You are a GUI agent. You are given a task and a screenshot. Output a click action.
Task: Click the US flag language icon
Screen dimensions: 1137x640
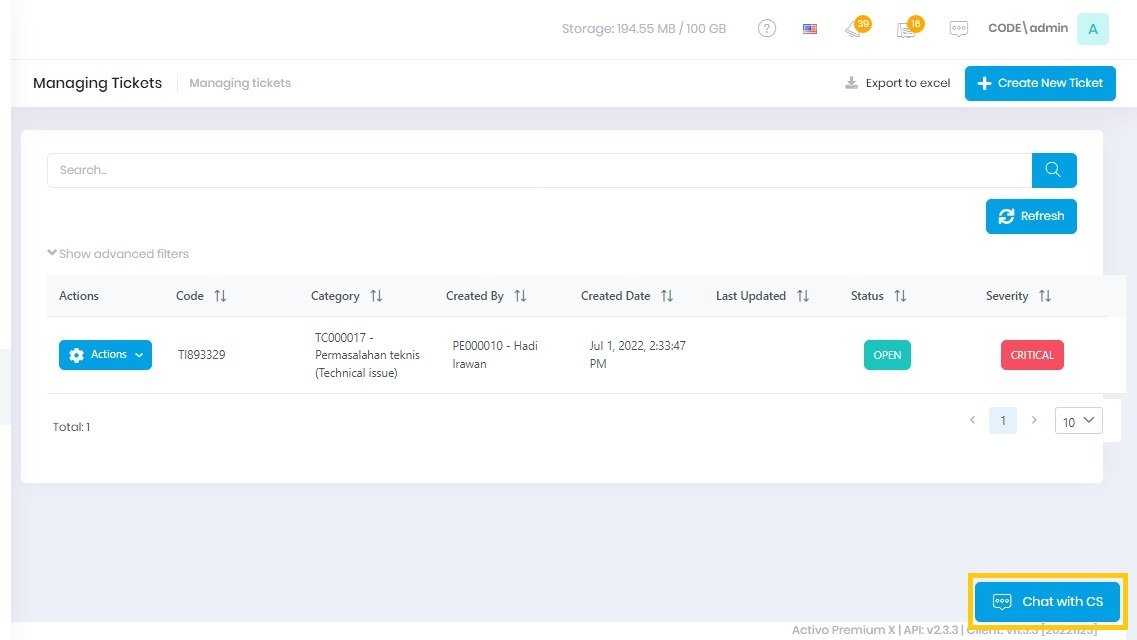click(x=810, y=29)
